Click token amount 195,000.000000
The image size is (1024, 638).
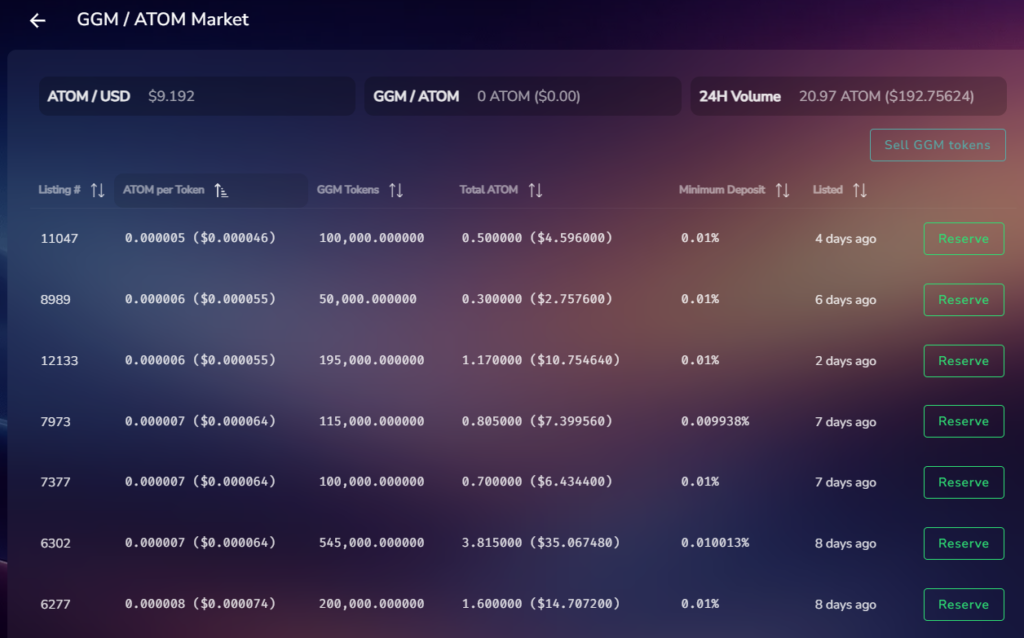click(x=372, y=360)
